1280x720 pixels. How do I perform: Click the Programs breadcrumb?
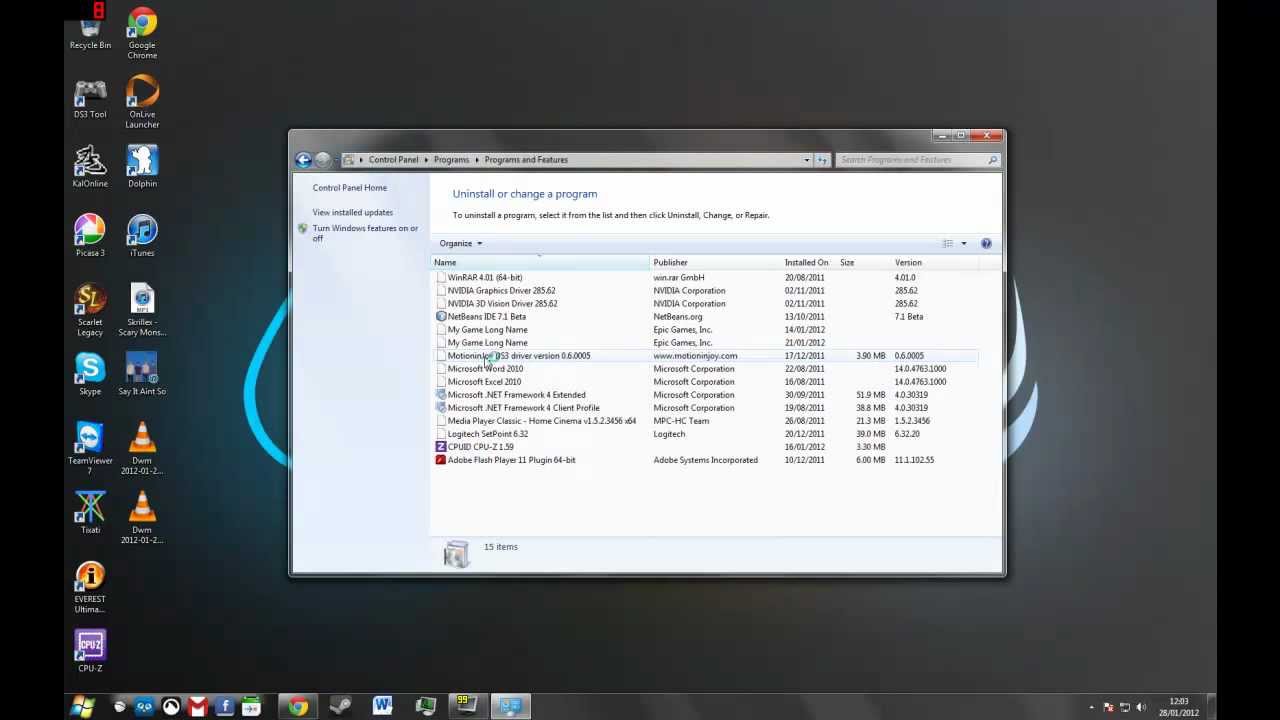click(x=451, y=160)
